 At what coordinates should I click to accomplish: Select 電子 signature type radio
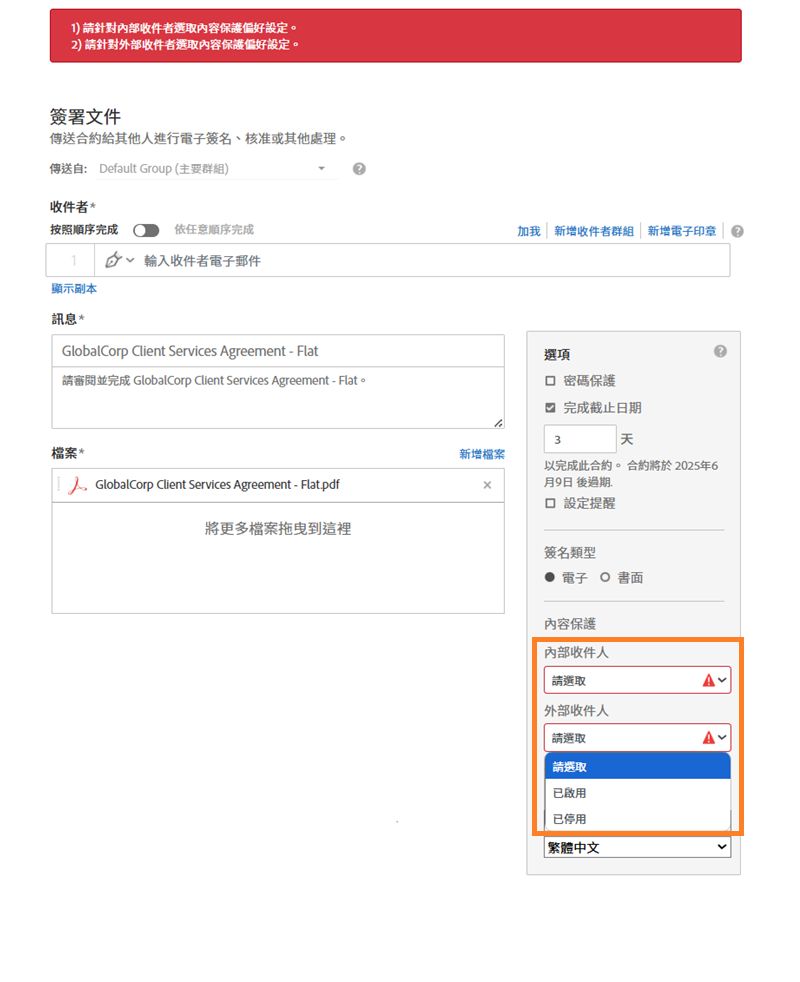(549, 577)
